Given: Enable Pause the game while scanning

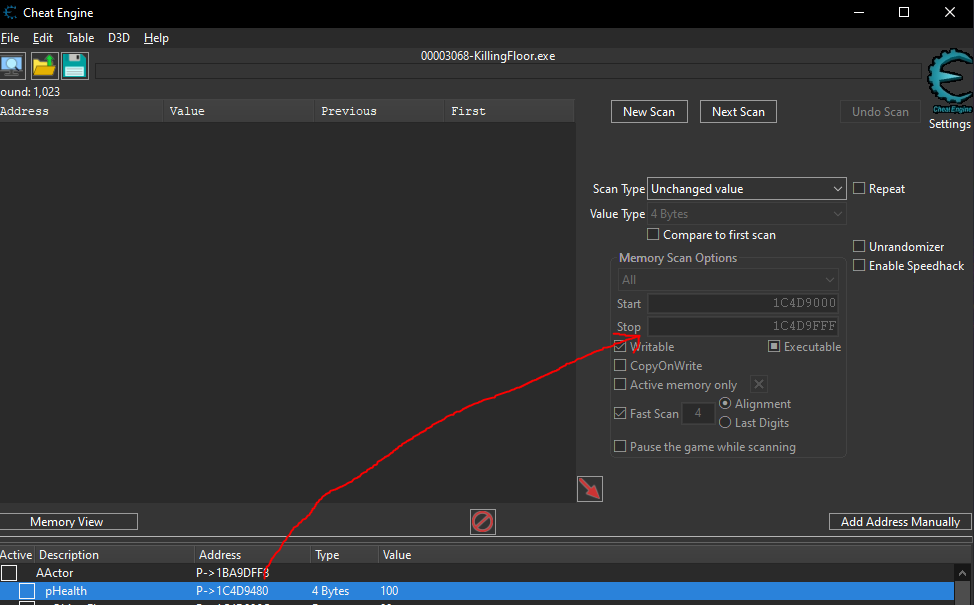Looking at the screenshot, I should pos(620,446).
